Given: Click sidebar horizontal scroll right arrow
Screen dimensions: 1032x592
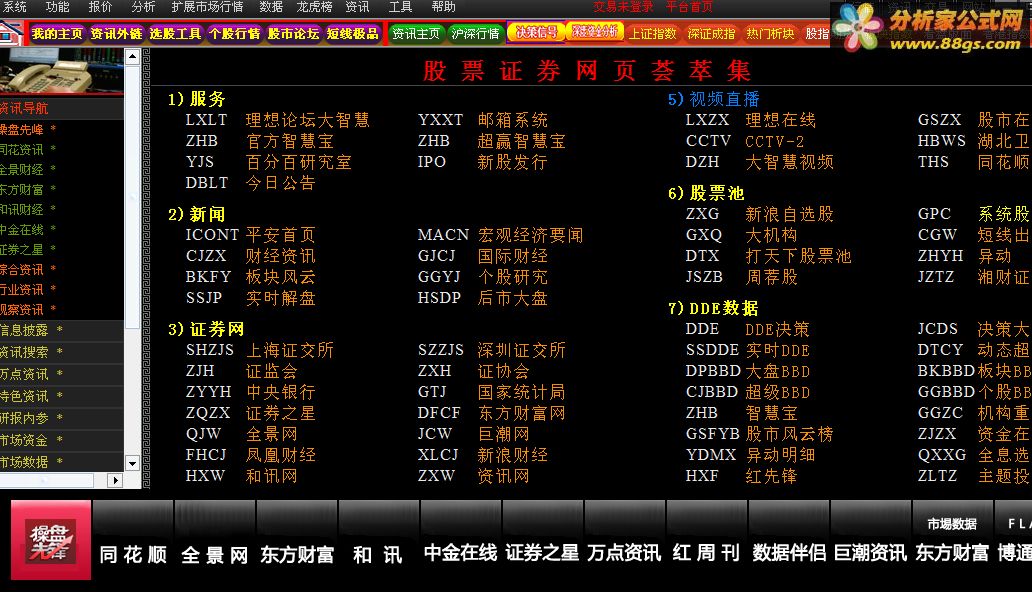Looking at the screenshot, I should point(115,480).
